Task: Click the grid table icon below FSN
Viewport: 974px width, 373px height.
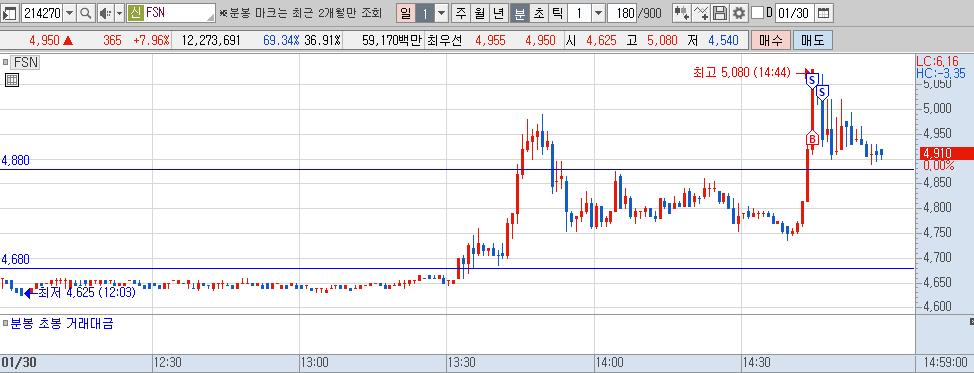Action: (x=11, y=80)
